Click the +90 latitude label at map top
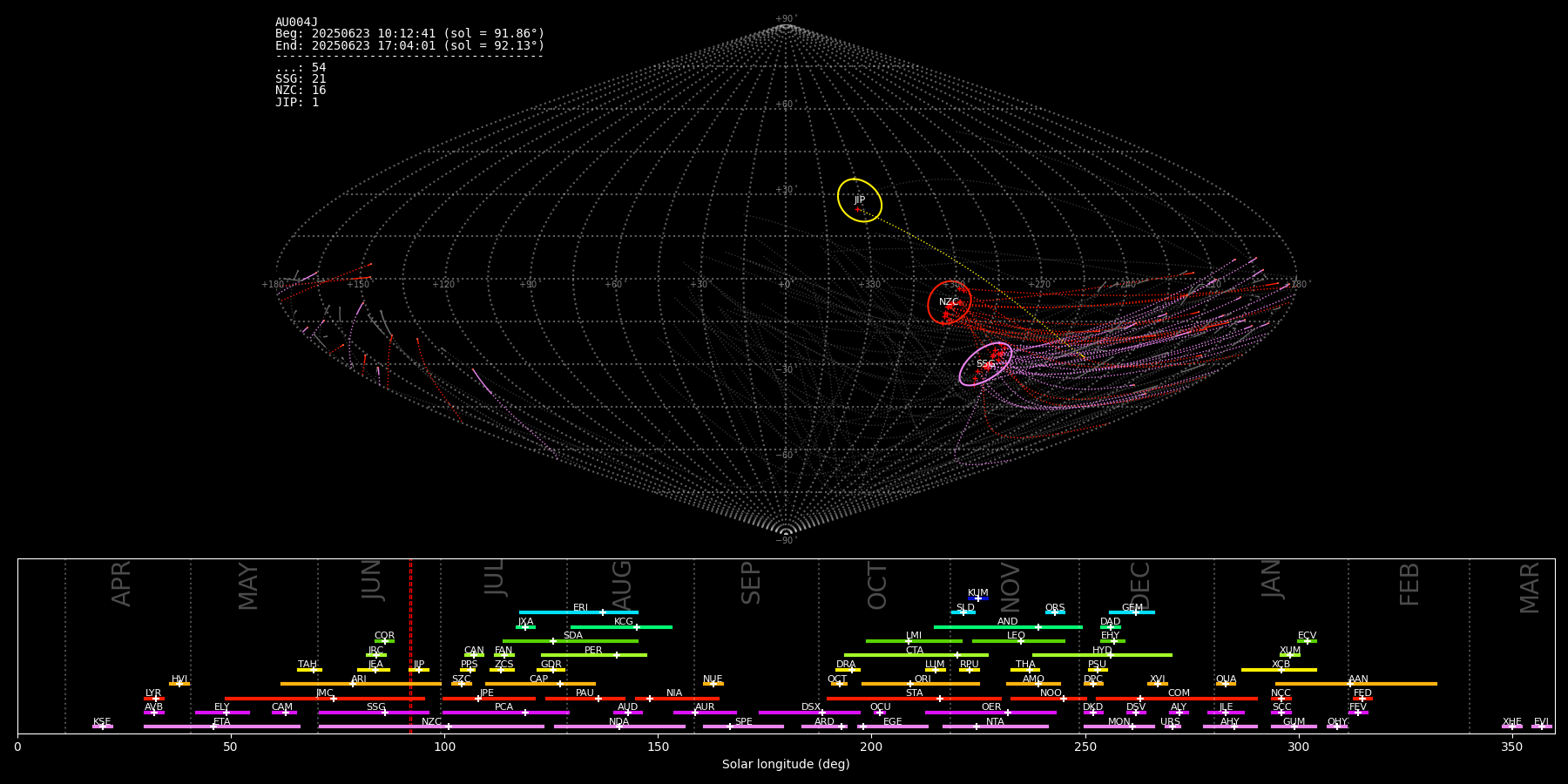1568x784 pixels. click(x=785, y=19)
